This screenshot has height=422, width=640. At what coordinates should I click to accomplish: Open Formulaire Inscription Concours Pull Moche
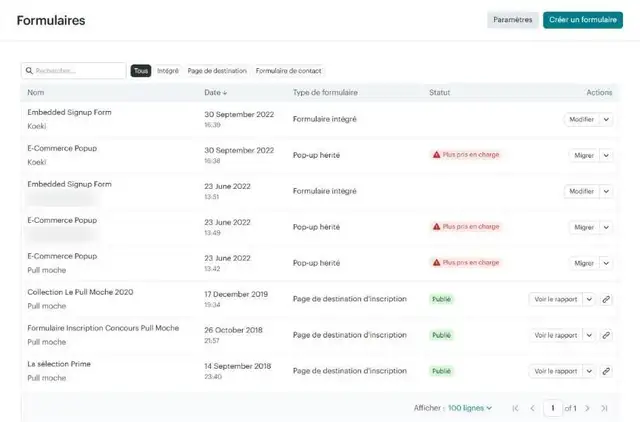(x=103, y=328)
